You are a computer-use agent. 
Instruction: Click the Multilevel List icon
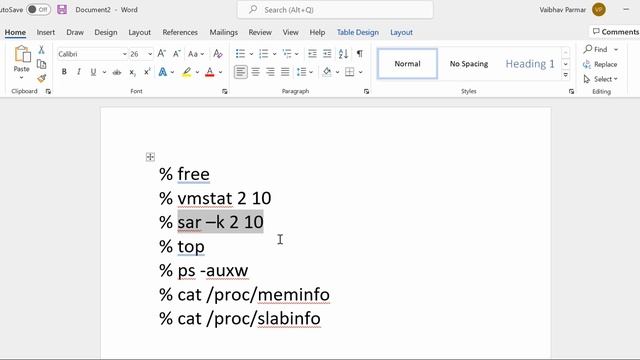pyautogui.click(x=287, y=53)
